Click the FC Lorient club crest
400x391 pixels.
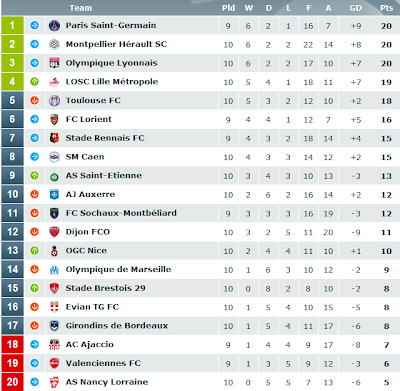point(54,119)
